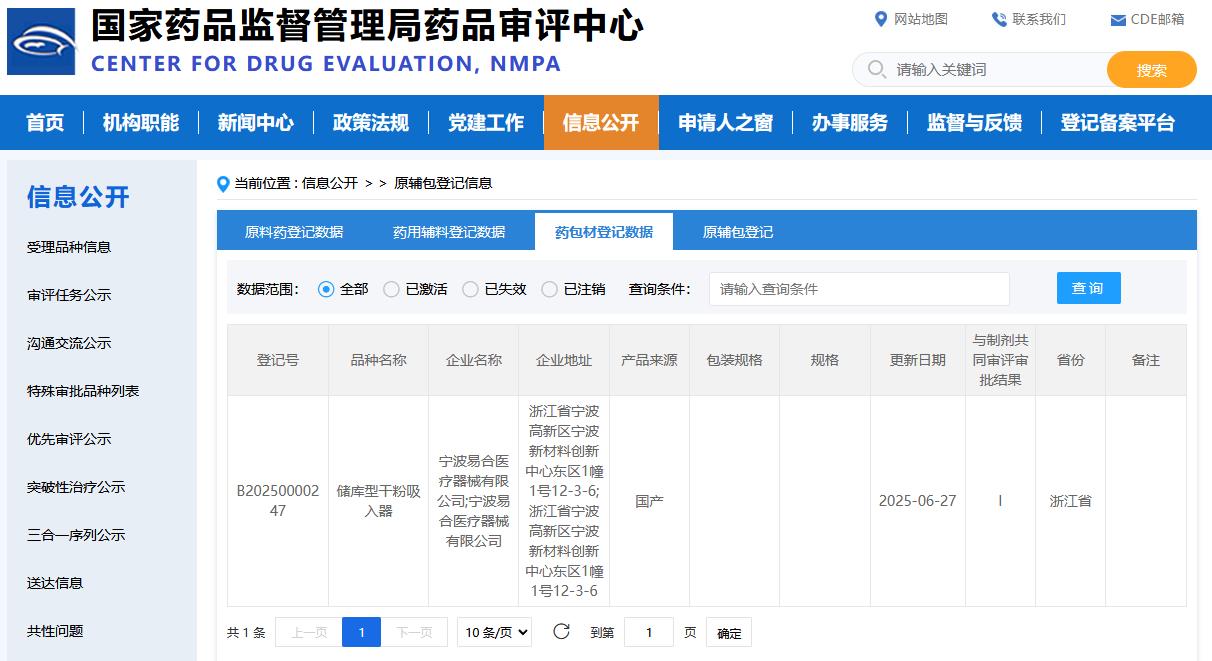The image size is (1212, 661).
Task: Open the 信息公开 navigation menu
Action: 601,122
